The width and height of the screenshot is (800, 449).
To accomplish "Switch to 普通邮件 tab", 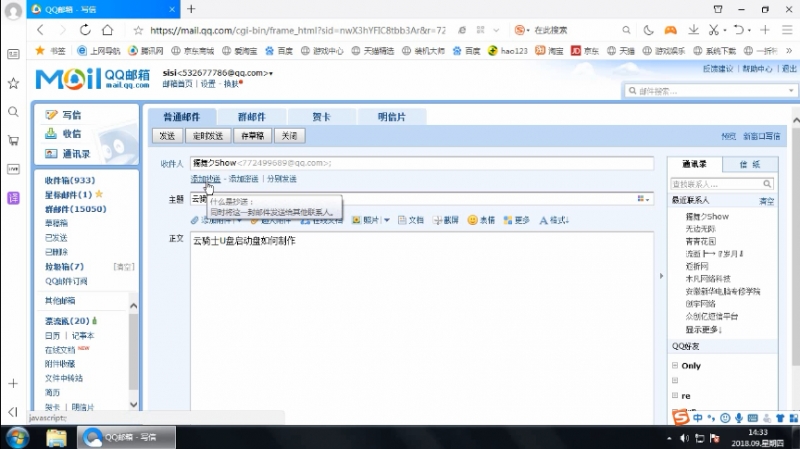I will pos(182,117).
